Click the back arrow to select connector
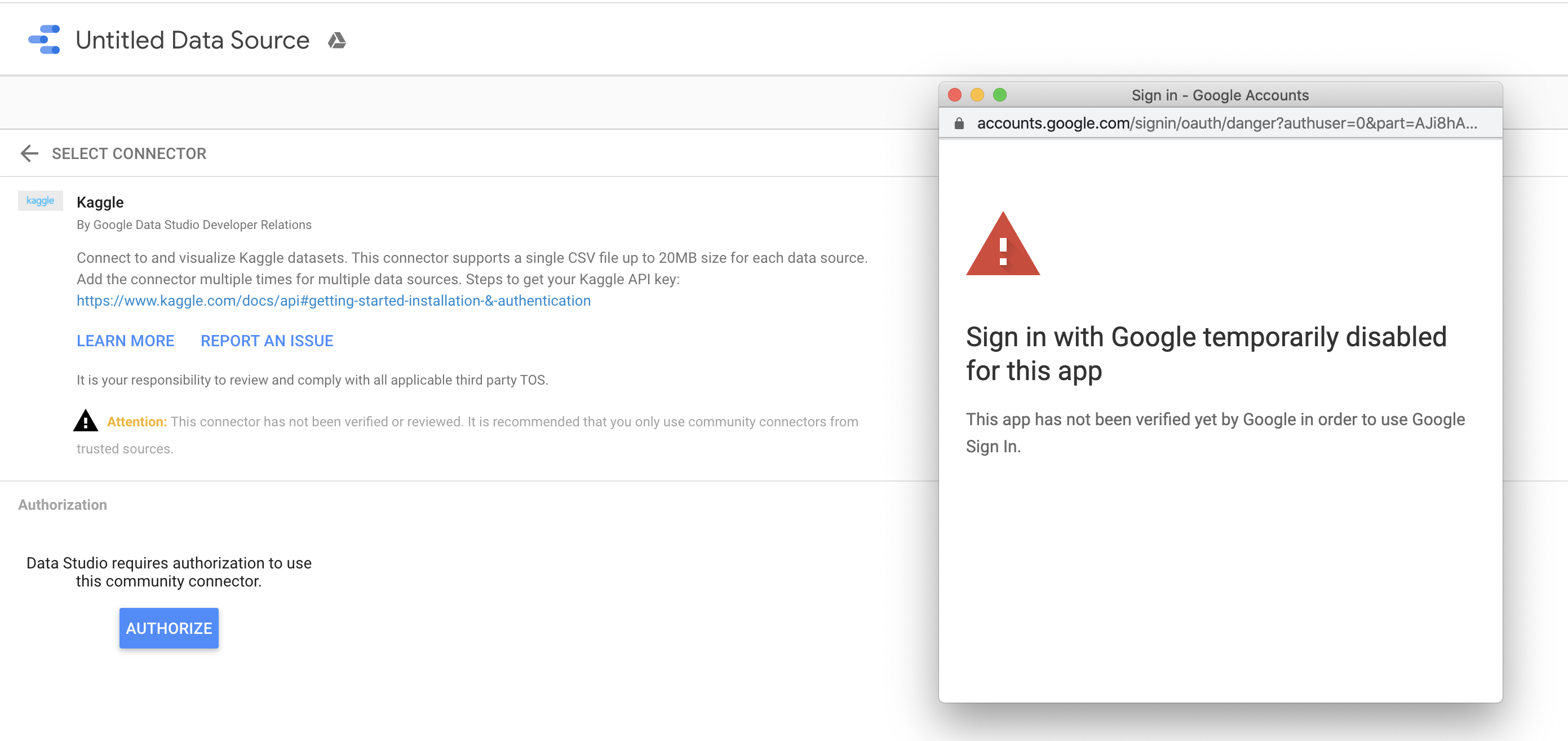Image resolution: width=1568 pixels, height=741 pixels. coord(29,153)
